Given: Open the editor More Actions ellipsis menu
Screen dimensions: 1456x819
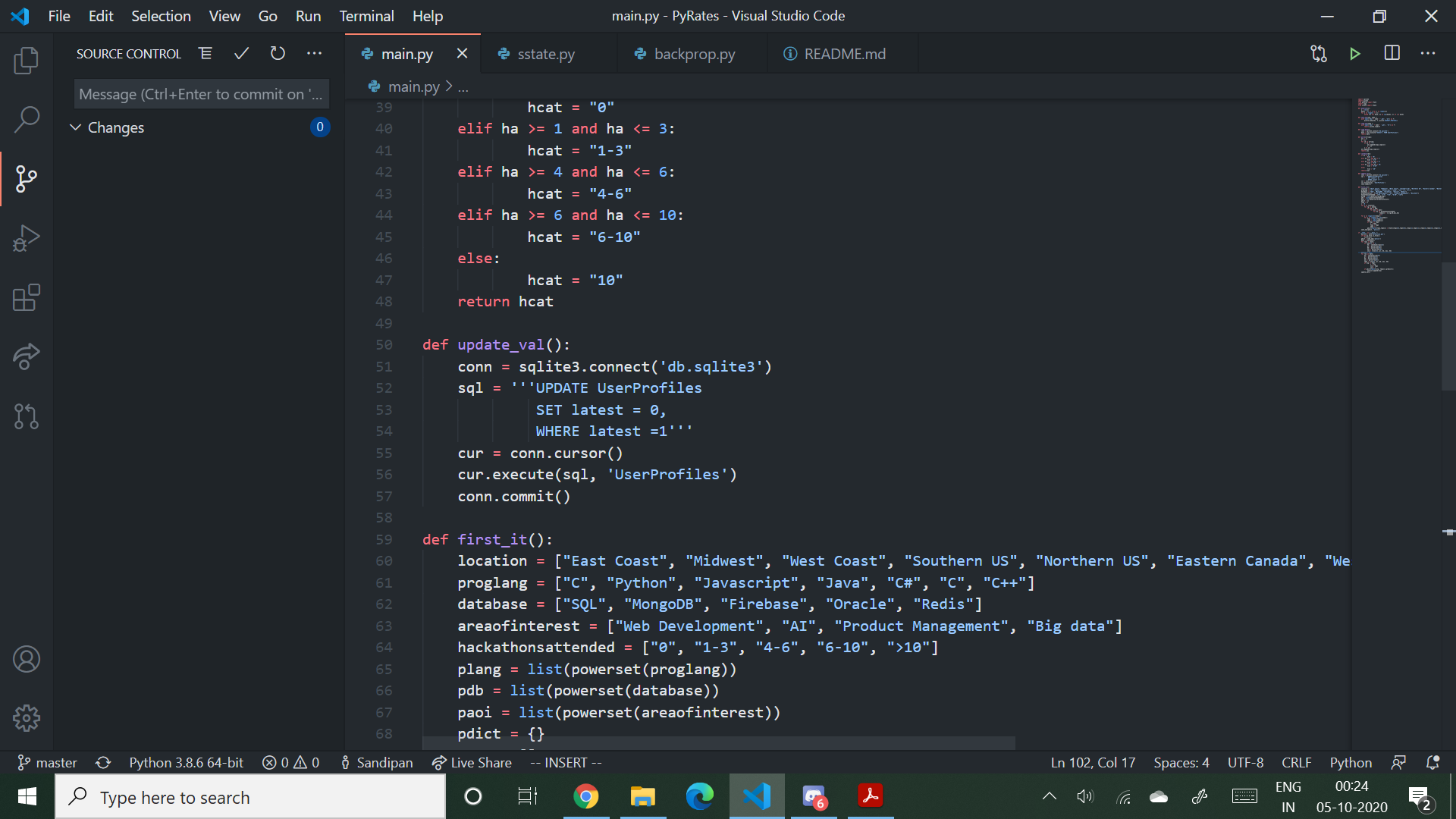Looking at the screenshot, I should click(x=1428, y=54).
